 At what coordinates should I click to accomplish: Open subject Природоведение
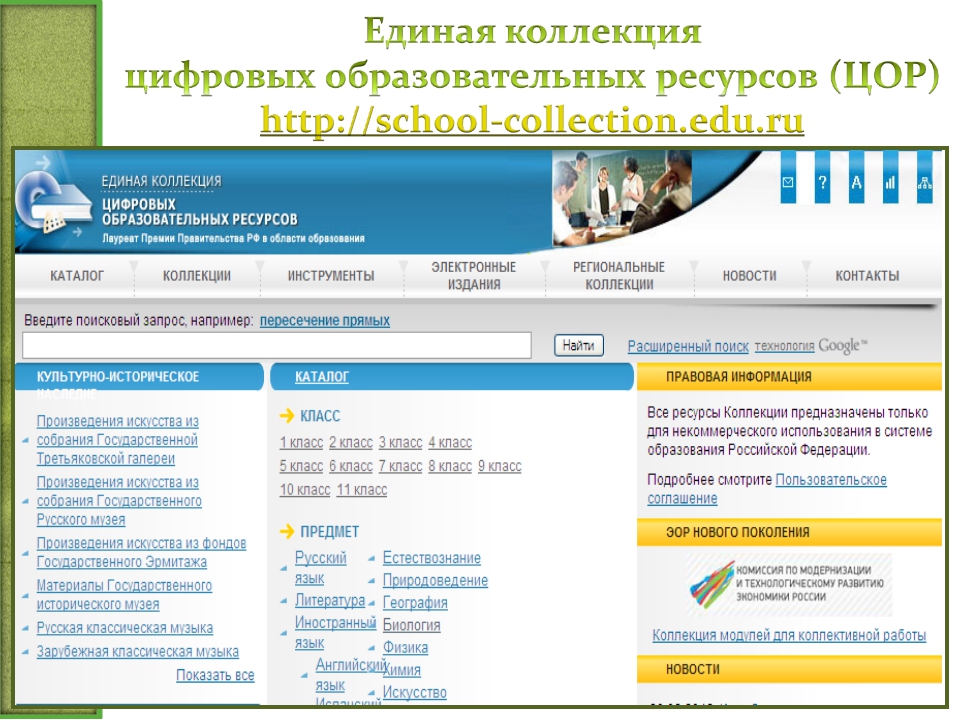click(x=435, y=580)
